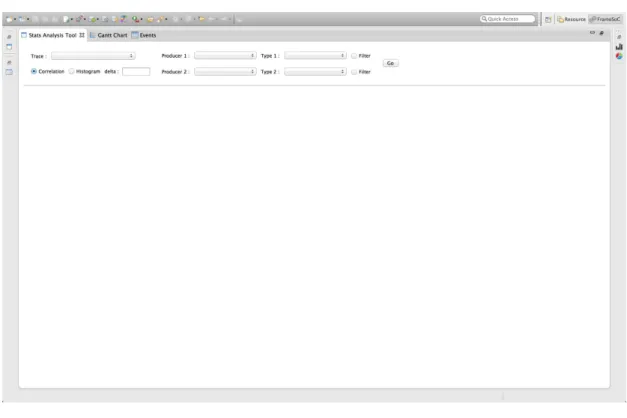Viewport: 627px width, 418px height.
Task: Enable the Filter checkbox next to Type 1
Action: click(x=354, y=56)
